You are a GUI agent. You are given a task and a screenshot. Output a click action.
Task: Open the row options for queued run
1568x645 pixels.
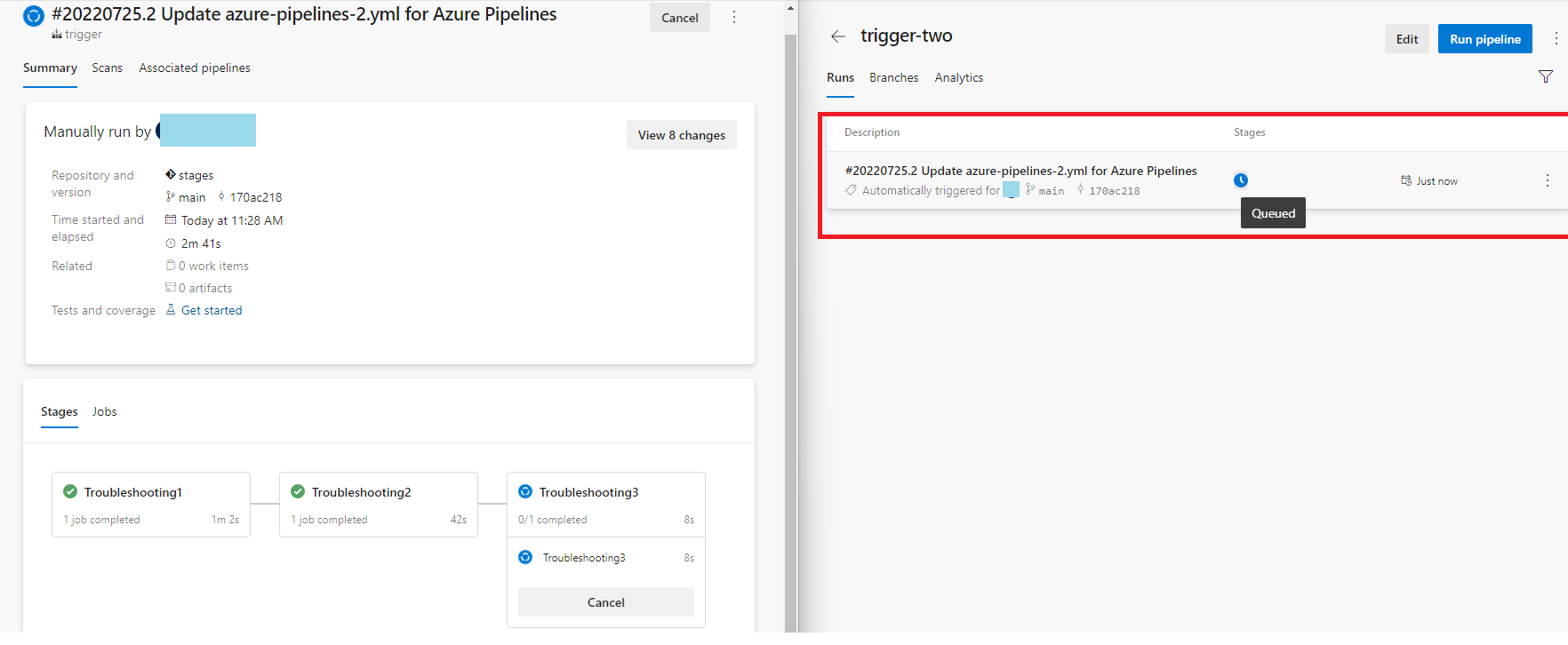tap(1548, 180)
